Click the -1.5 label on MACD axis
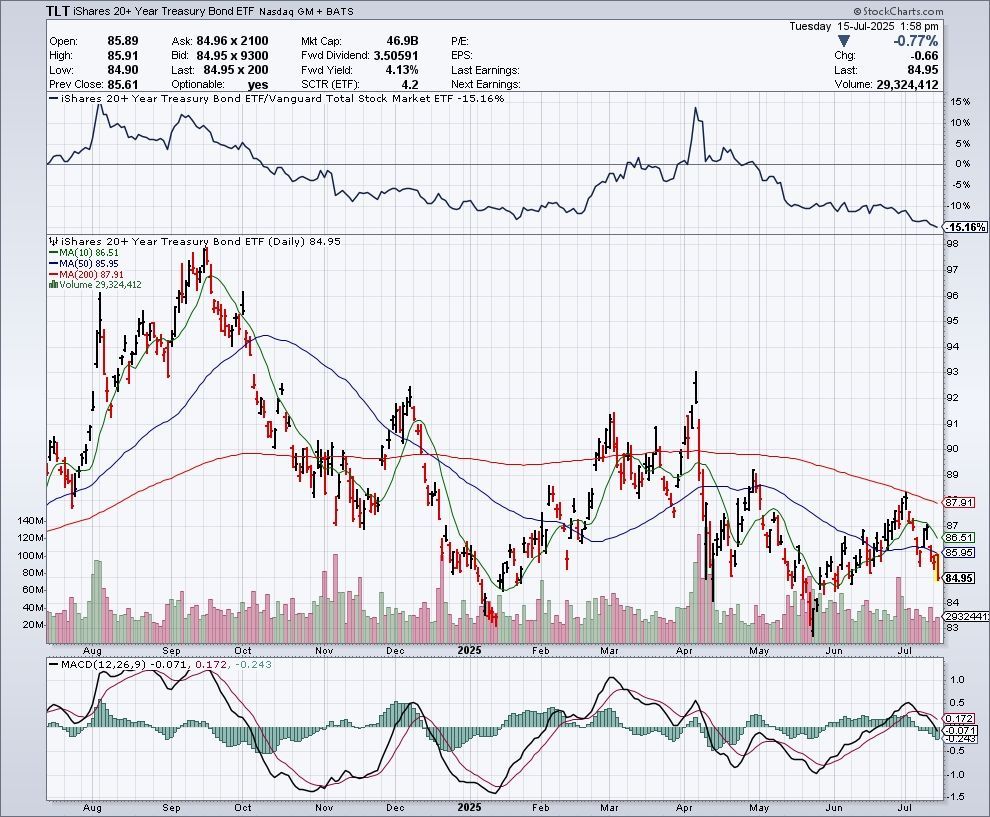This screenshot has width=990, height=817. coord(957,797)
